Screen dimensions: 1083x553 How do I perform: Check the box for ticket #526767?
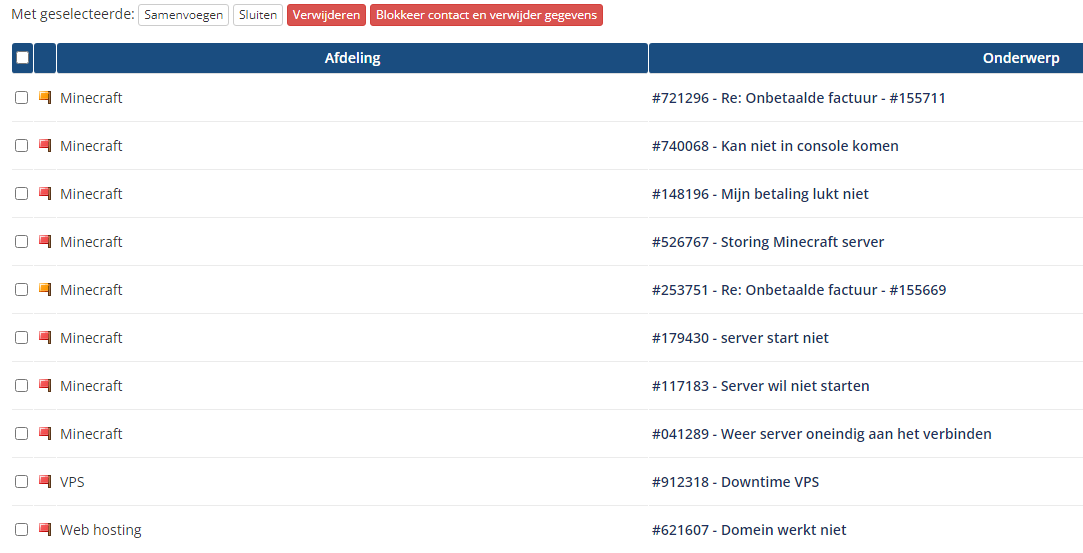22,242
